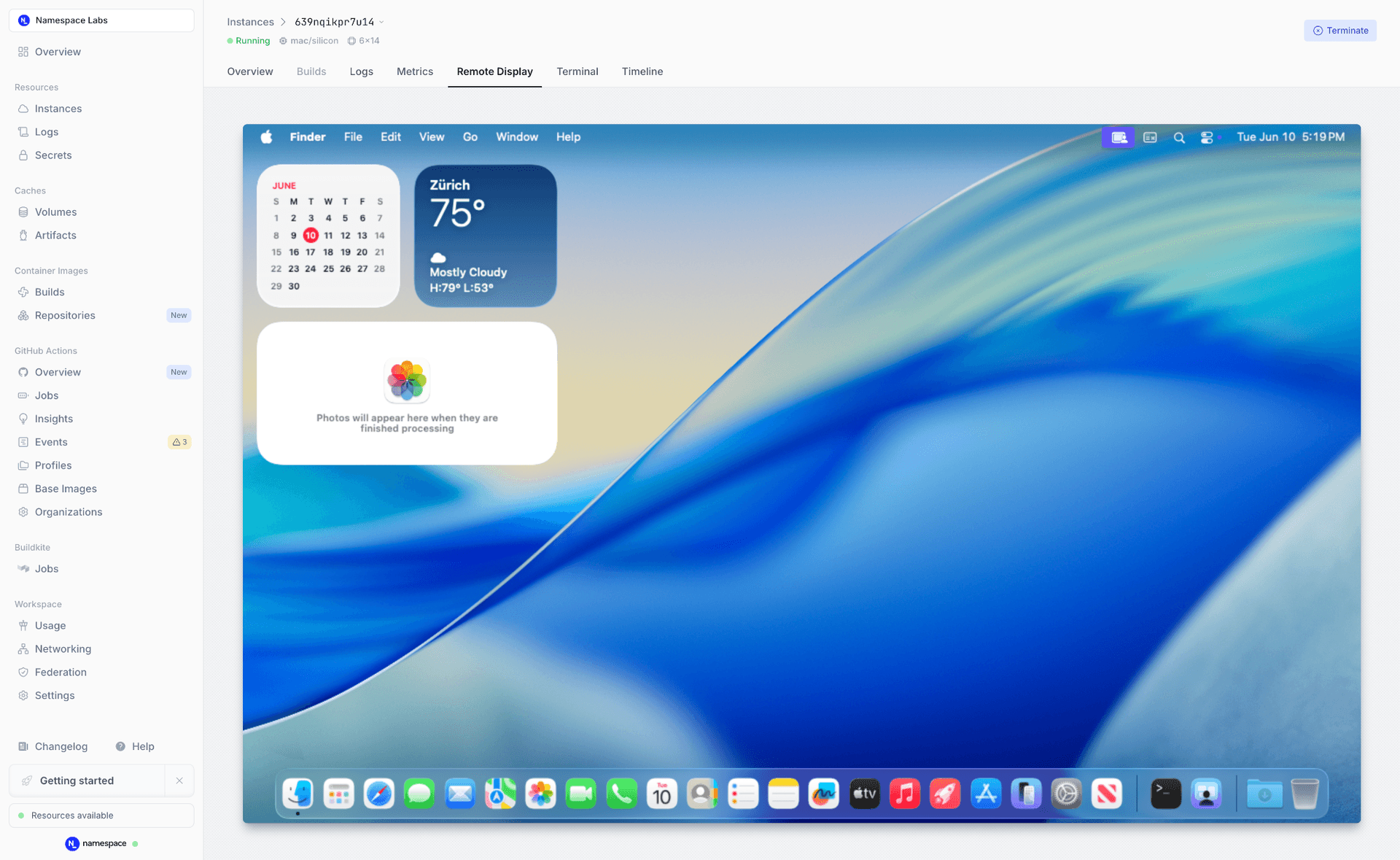Dismiss the Getting started card
Viewport: 1400px width, 860px height.
(179, 780)
